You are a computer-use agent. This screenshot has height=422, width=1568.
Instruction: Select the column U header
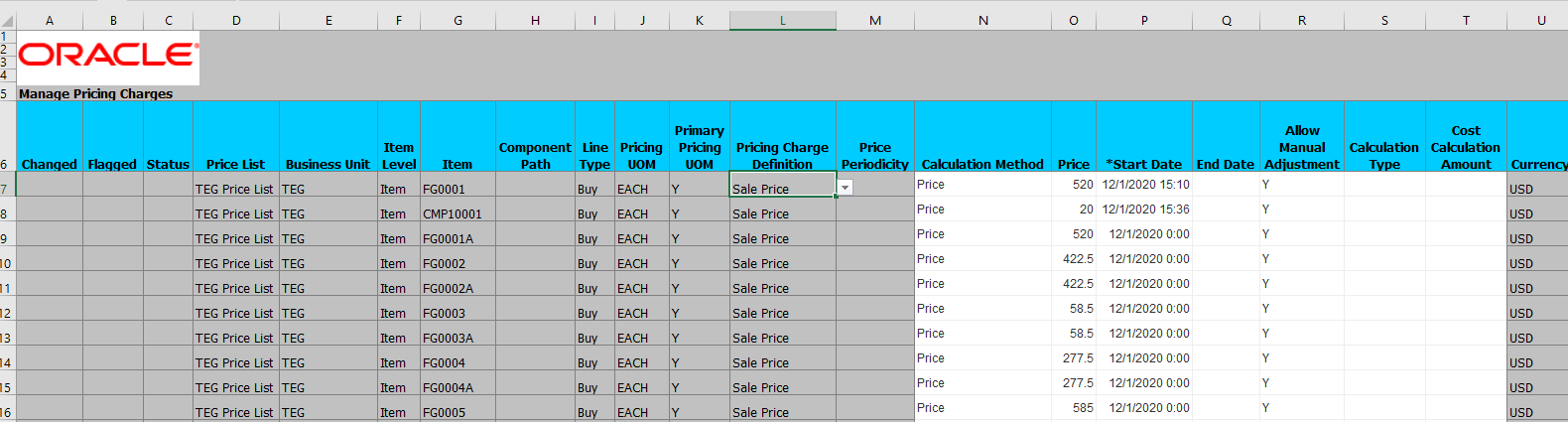point(1540,21)
